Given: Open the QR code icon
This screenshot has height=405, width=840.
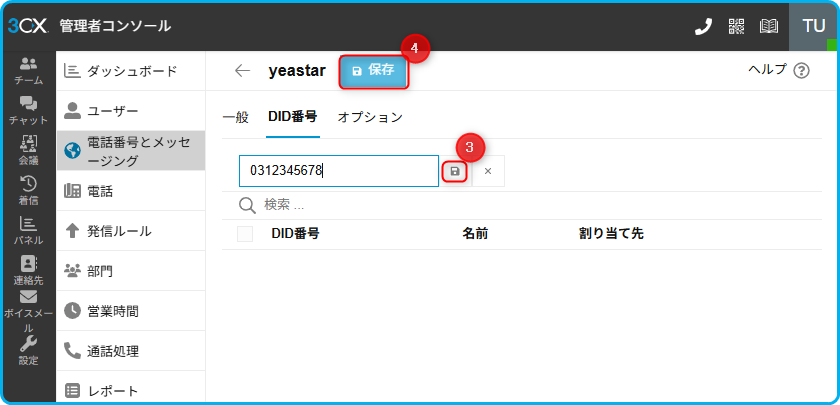Looking at the screenshot, I should (737, 26).
